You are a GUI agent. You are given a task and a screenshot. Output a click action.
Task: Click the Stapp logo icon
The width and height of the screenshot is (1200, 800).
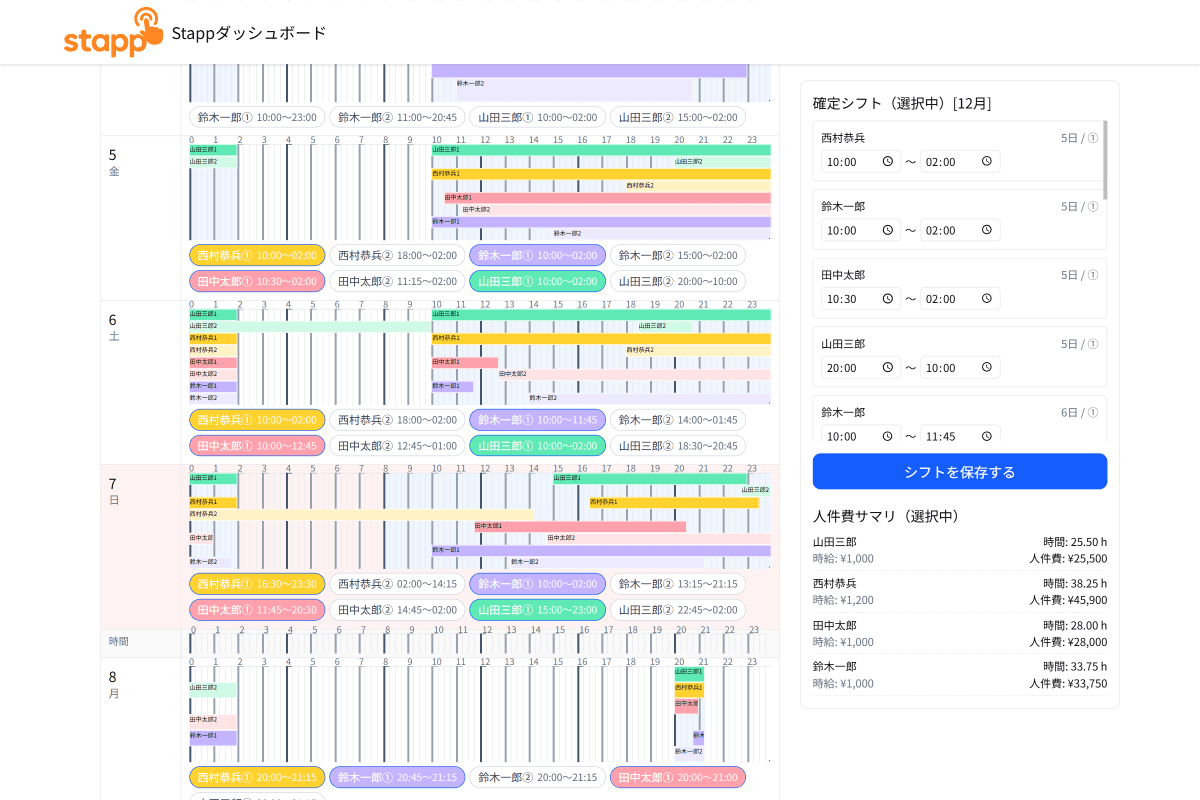point(113,32)
